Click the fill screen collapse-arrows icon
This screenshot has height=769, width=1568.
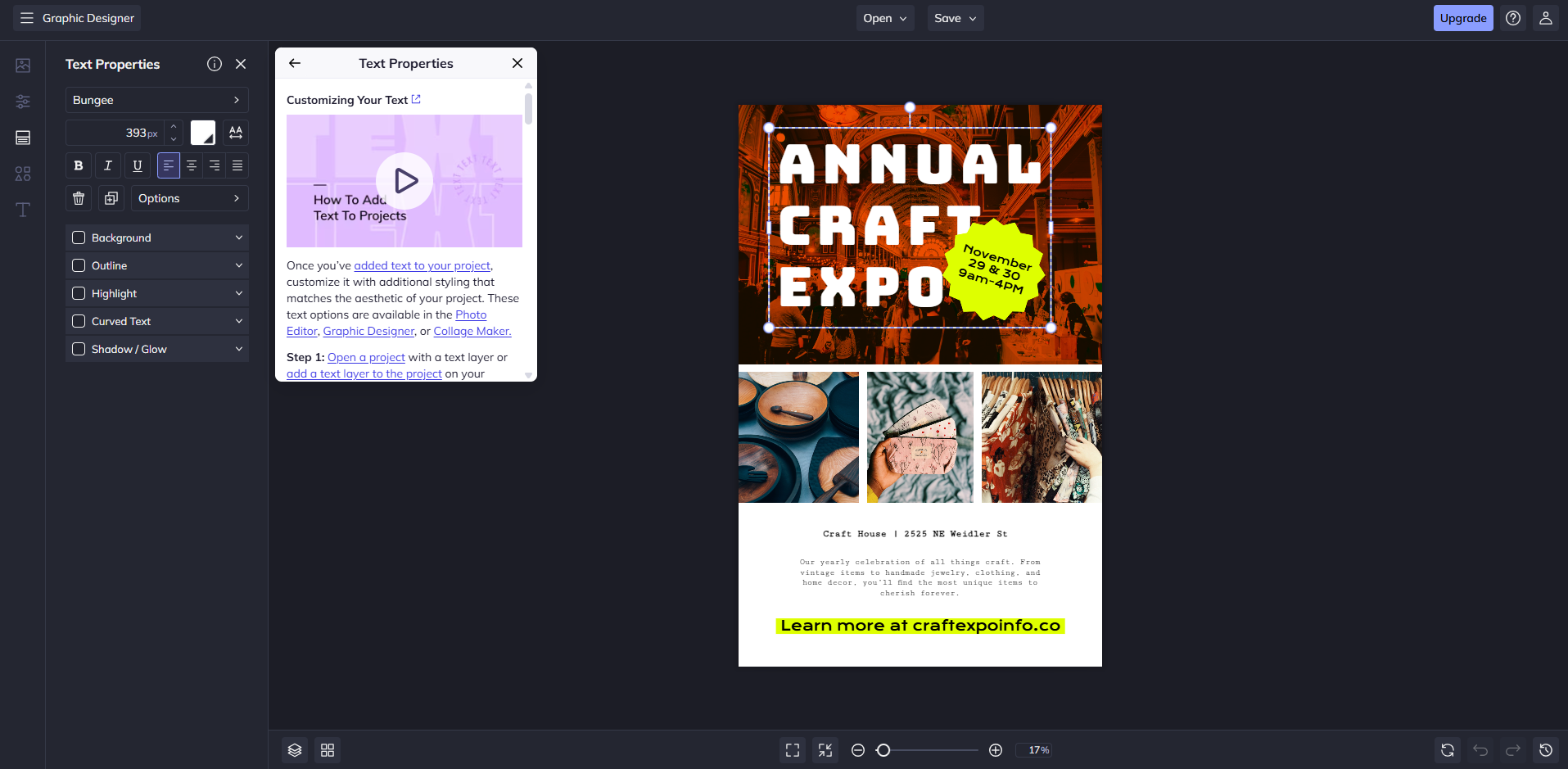tap(825, 750)
